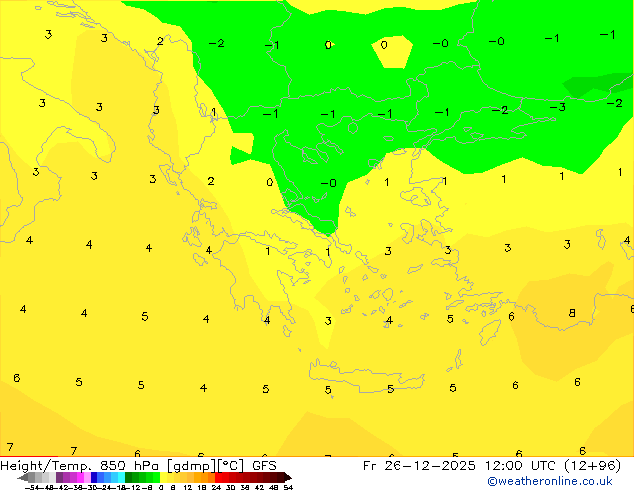The width and height of the screenshot is (634, 490).
Task: Click the "0" inside the isolated yellow patch
Action: 384,44
